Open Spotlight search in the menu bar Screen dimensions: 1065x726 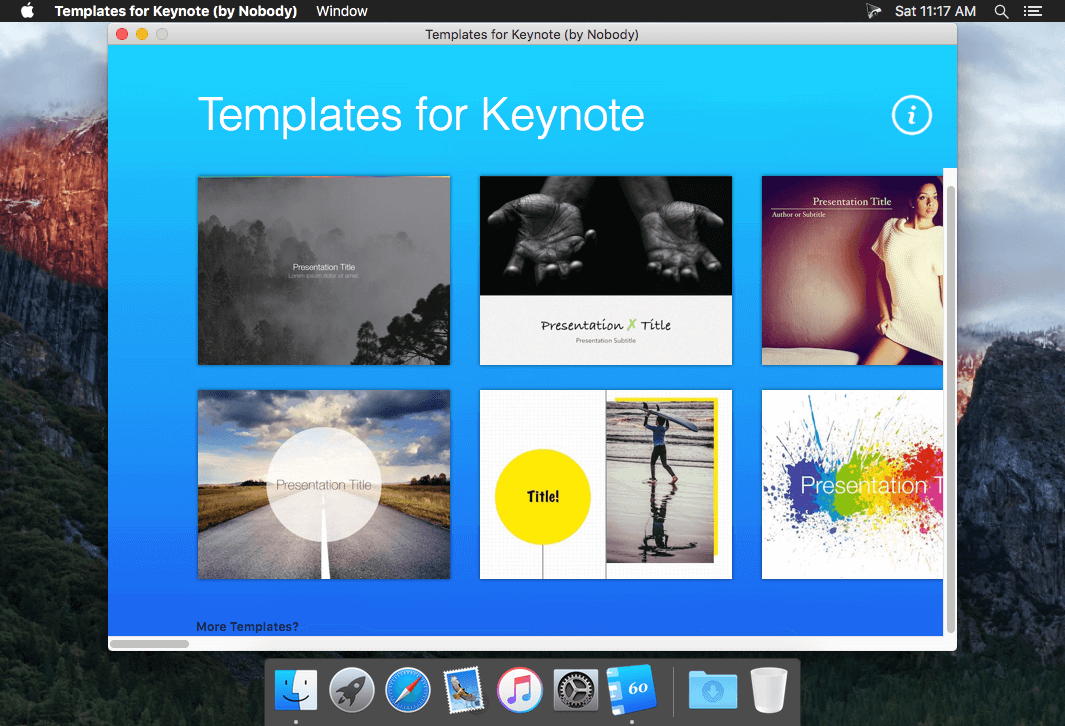[1001, 11]
